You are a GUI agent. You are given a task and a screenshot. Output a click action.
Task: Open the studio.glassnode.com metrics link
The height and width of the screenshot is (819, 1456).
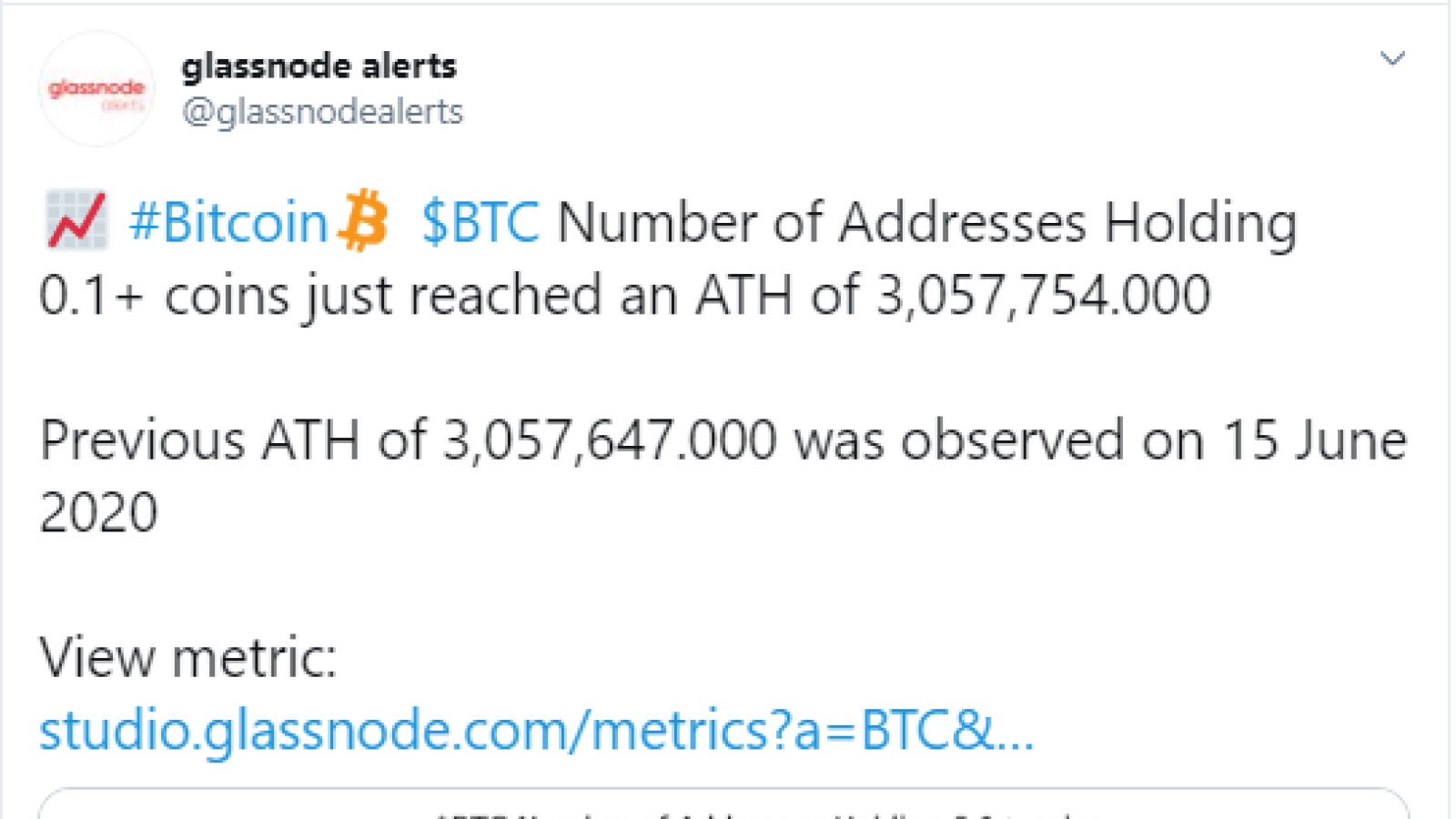537,731
